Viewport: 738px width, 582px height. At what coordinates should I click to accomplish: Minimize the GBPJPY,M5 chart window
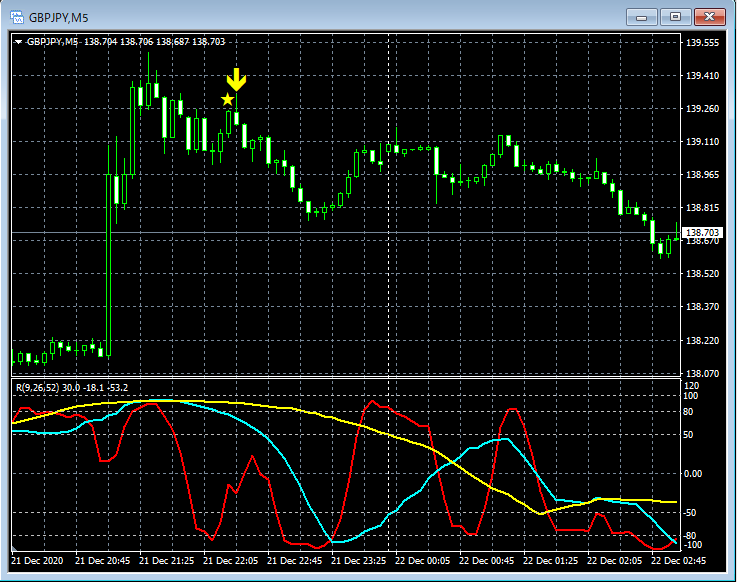tap(642, 17)
